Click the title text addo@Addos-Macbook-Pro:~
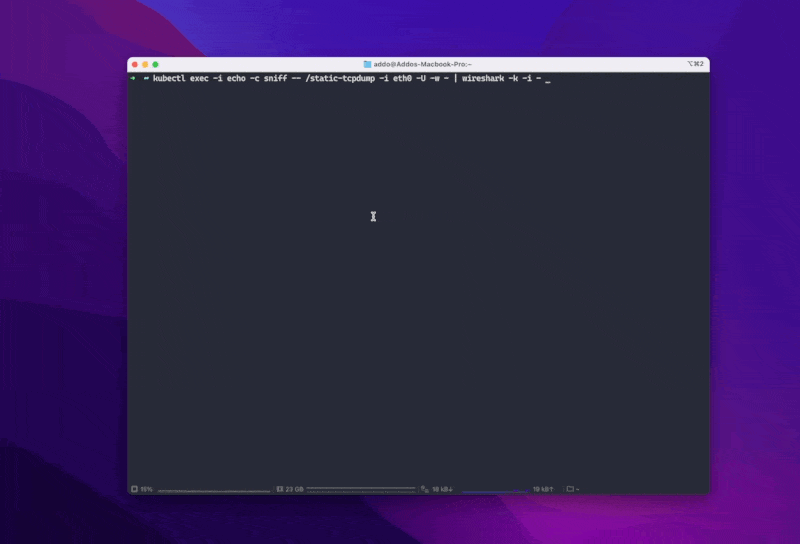This screenshot has width=800, height=544. pyautogui.click(x=422, y=64)
